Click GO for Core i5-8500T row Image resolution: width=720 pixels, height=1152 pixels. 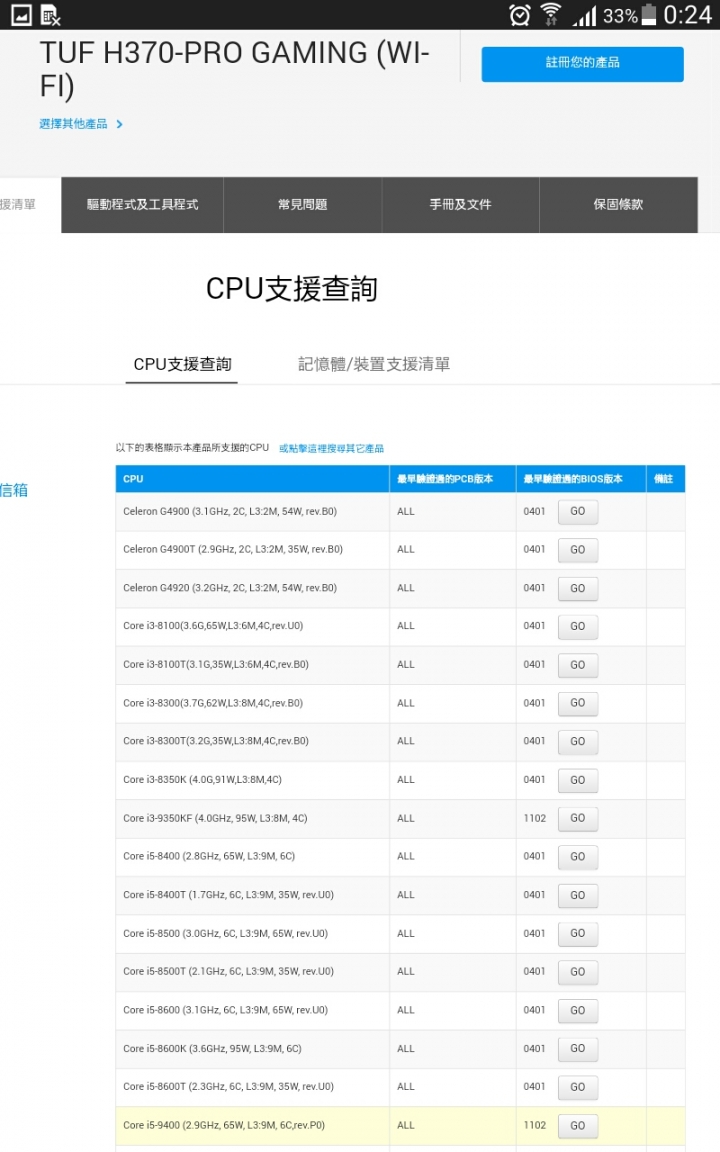point(578,972)
